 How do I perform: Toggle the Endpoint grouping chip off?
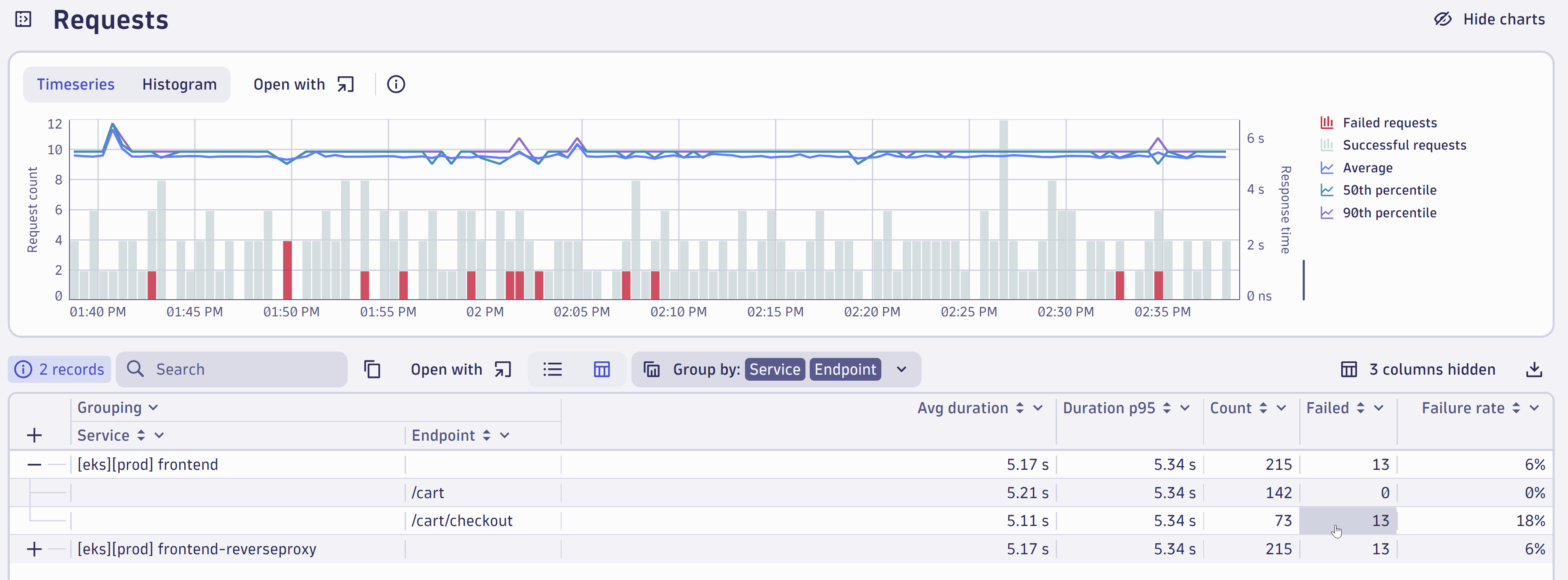pos(845,370)
